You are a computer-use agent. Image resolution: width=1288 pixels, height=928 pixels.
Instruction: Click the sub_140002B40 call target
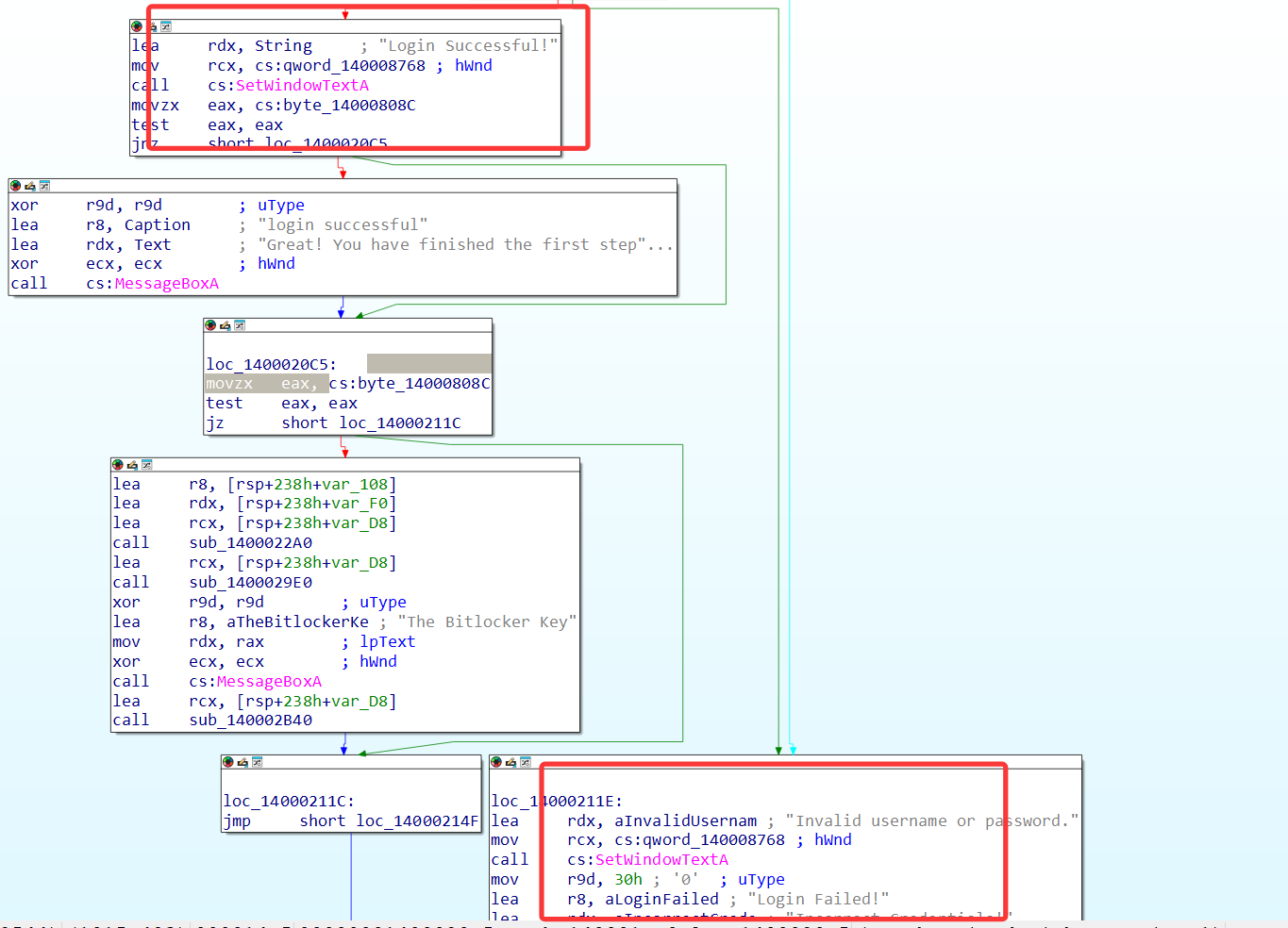[x=250, y=721]
